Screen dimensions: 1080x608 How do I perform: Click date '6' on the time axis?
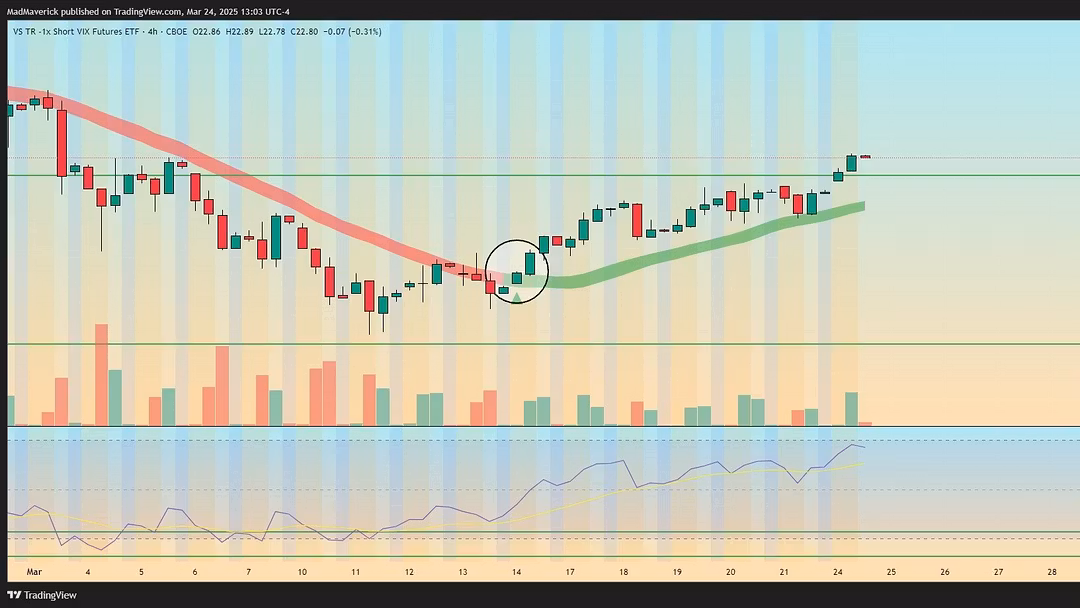195,572
